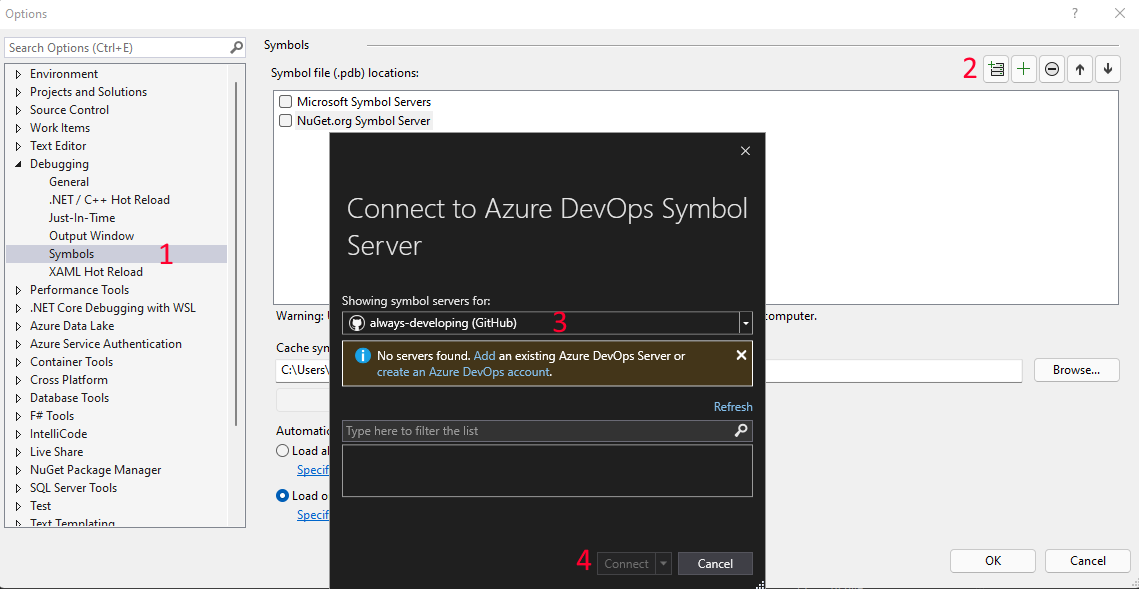Click create an Azure DevOps account link
1139x589 pixels.
coord(463,371)
